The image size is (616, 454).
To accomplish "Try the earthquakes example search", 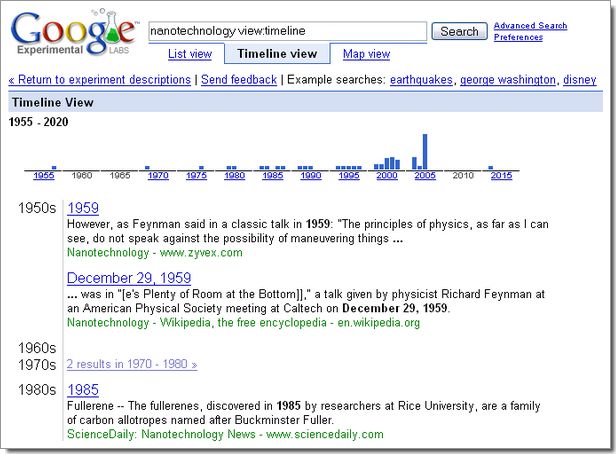I will coord(421,80).
